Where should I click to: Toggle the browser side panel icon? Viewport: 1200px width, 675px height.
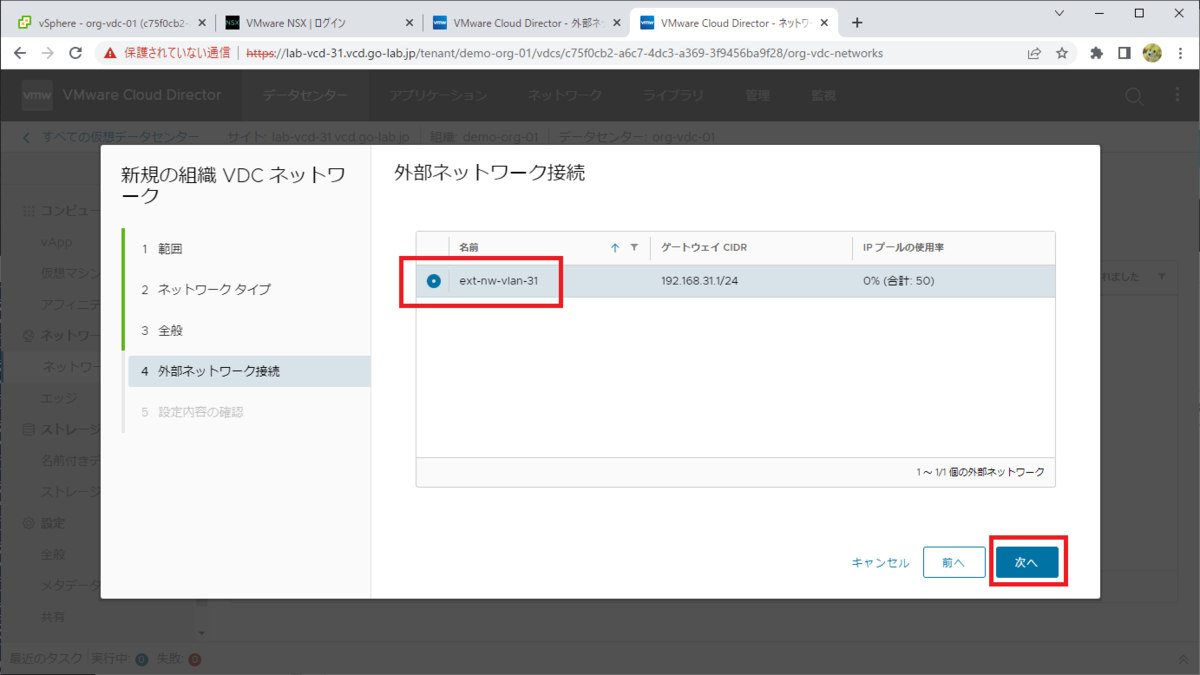pos(1124,53)
